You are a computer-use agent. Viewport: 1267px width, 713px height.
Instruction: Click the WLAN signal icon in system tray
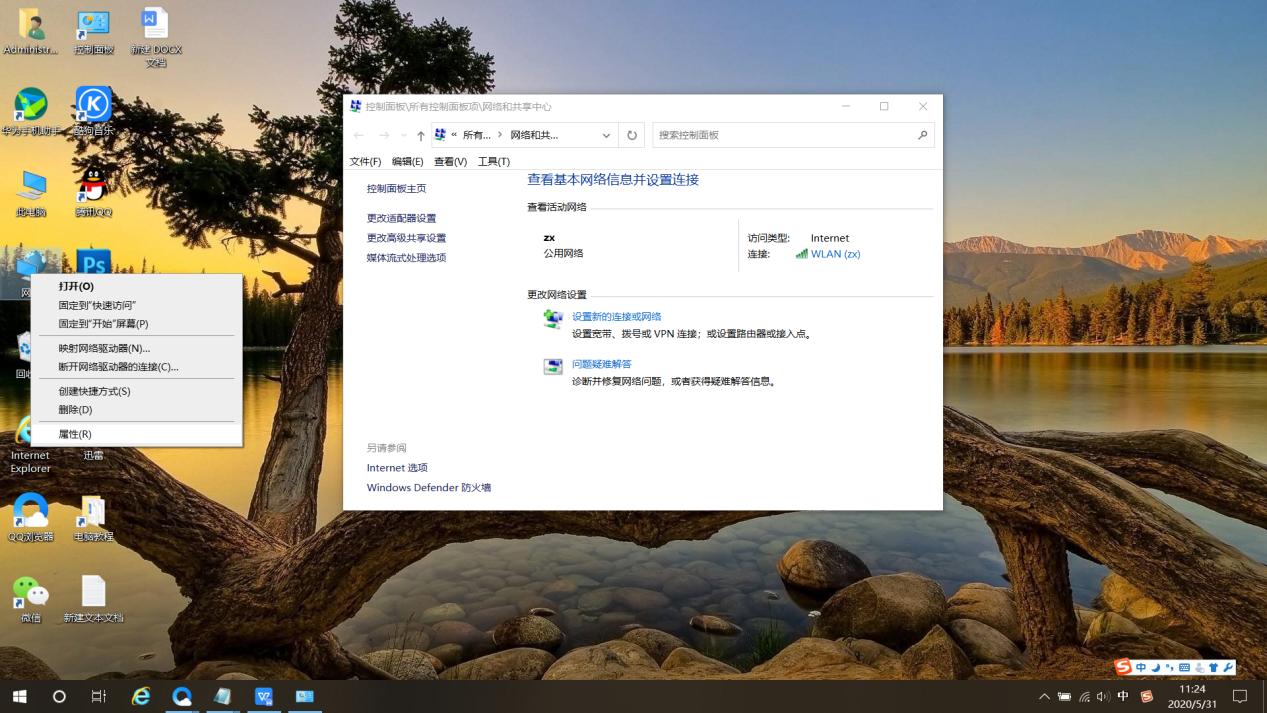1084,697
